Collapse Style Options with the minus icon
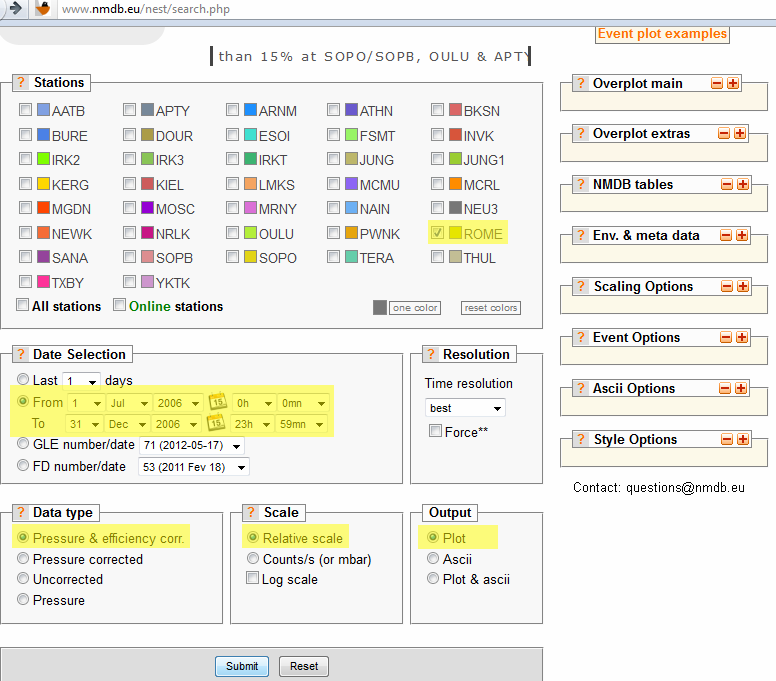The height and width of the screenshot is (681, 776). pos(727,439)
